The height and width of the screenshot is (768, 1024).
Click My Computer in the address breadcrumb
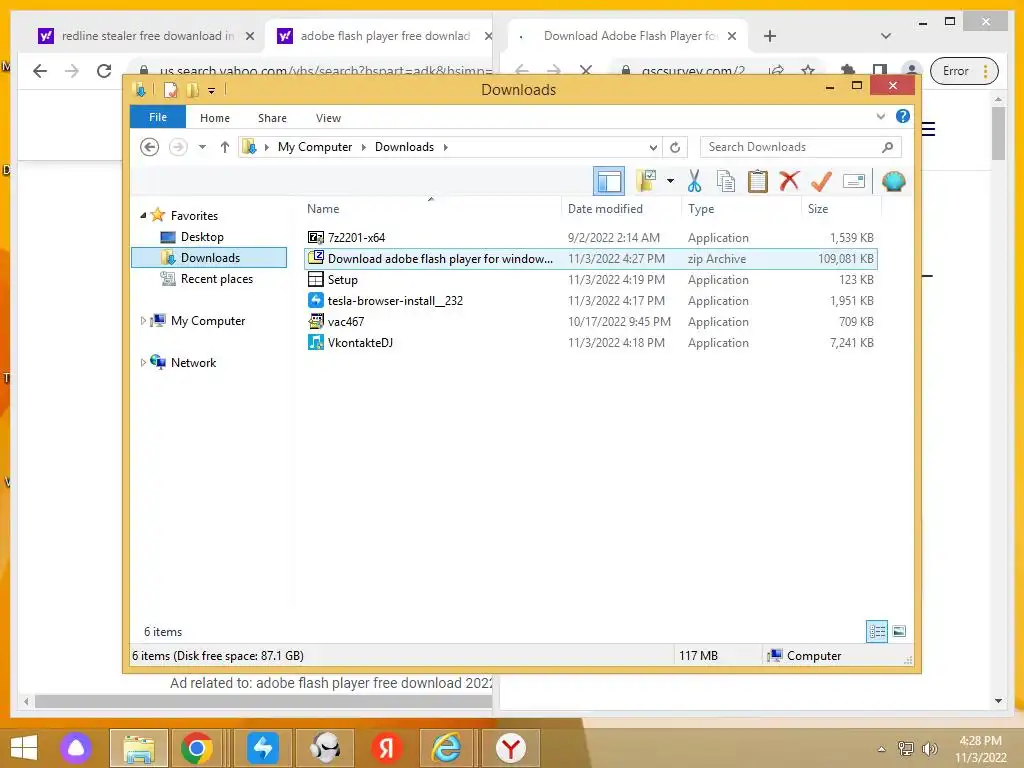pyautogui.click(x=315, y=147)
